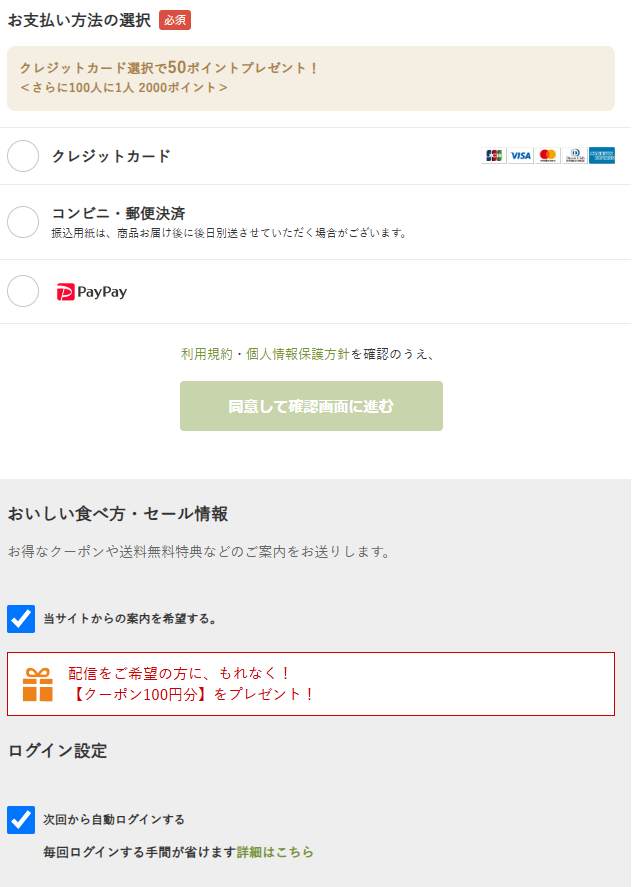
Task: Choose the コンビニ・郵便決済 radio button
Action: [x=23, y=222]
